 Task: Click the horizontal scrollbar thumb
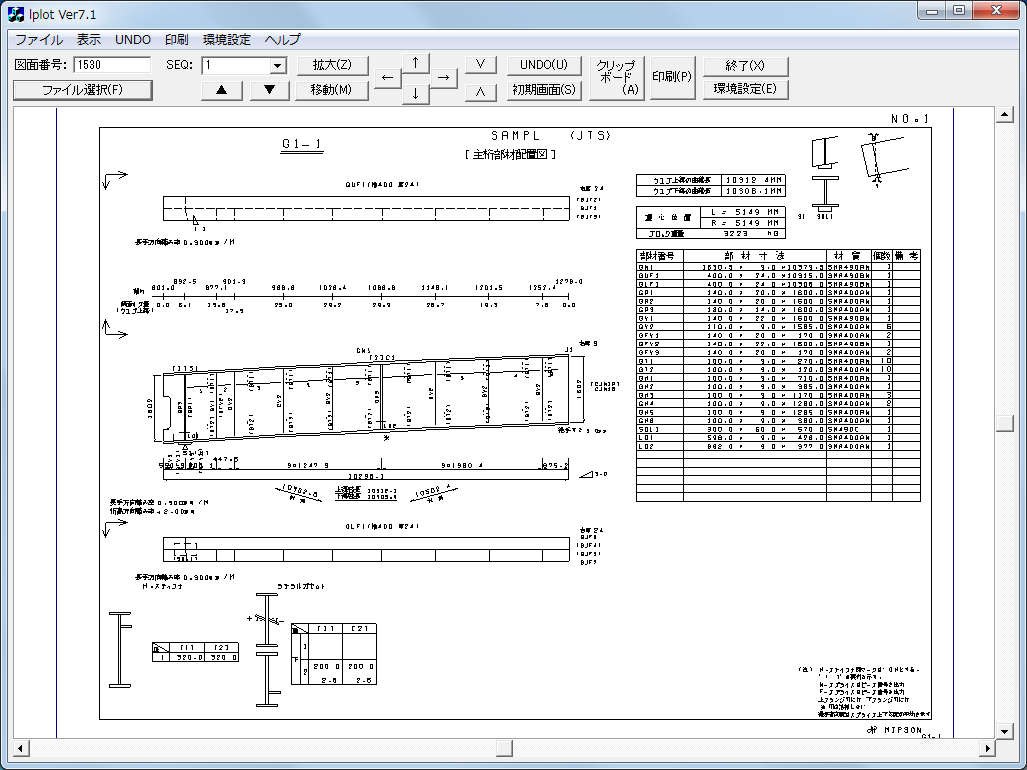point(504,748)
